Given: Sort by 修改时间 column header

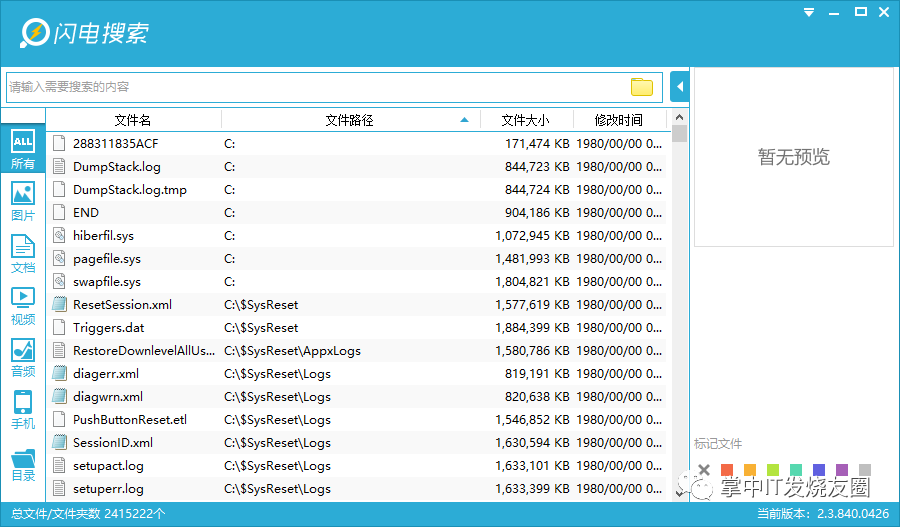Looking at the screenshot, I should tap(619, 120).
